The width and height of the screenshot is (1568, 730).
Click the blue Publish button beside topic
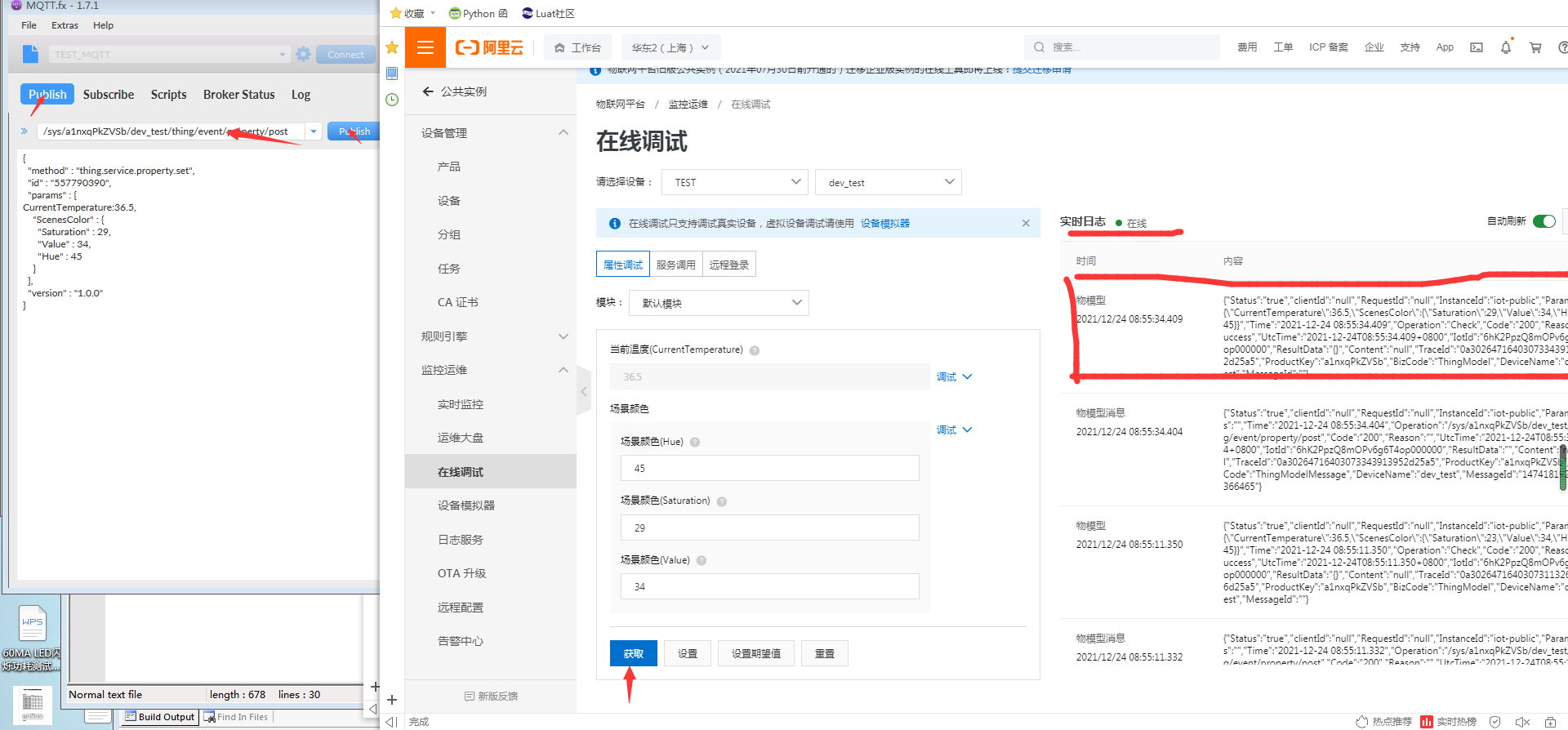pyautogui.click(x=354, y=131)
